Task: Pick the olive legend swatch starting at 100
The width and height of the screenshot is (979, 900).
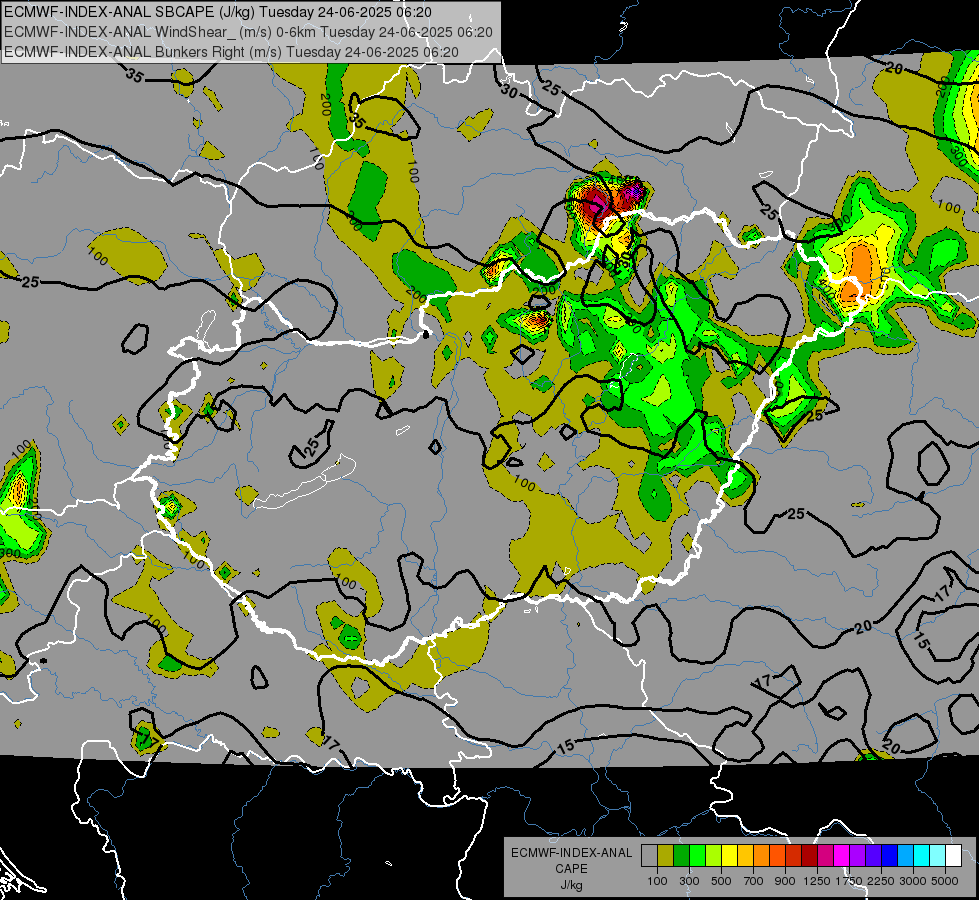Action: pyautogui.click(x=666, y=856)
